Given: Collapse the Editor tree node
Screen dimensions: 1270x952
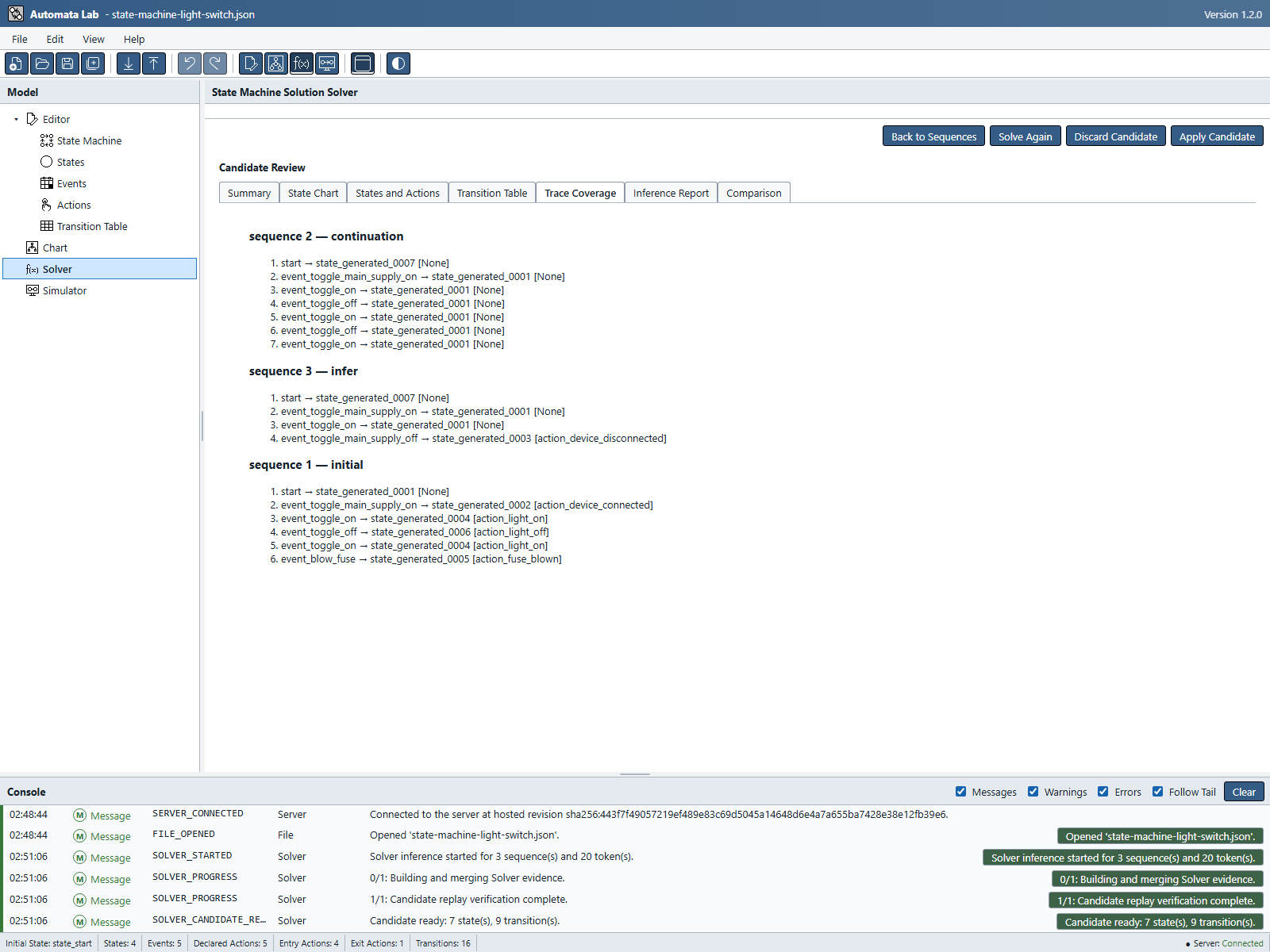Looking at the screenshot, I should click(16, 119).
